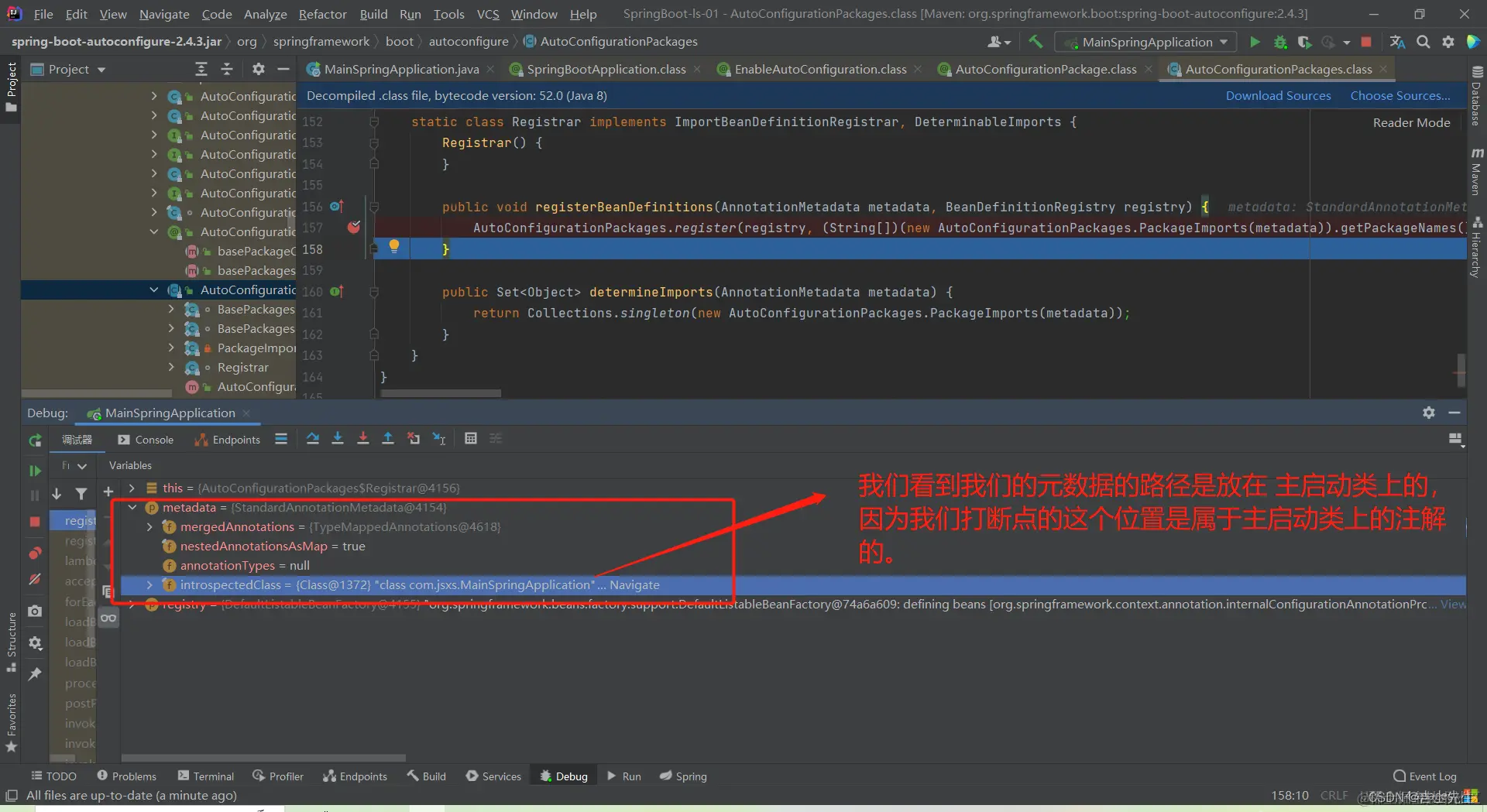Hide the debug tool window with the minimize icon
This screenshot has height=812, width=1487.
tap(1454, 413)
